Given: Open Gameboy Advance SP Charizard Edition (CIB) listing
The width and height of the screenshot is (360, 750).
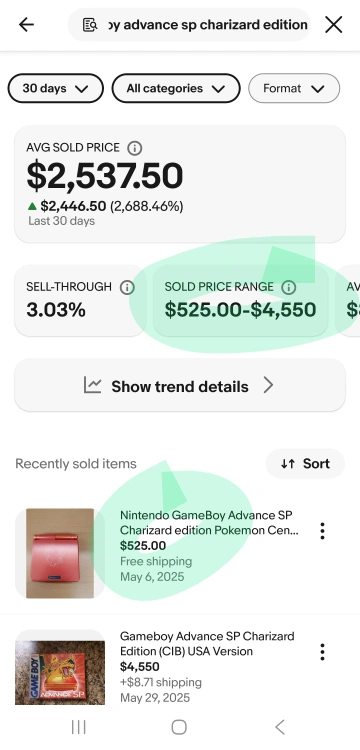Looking at the screenshot, I should point(207,644).
